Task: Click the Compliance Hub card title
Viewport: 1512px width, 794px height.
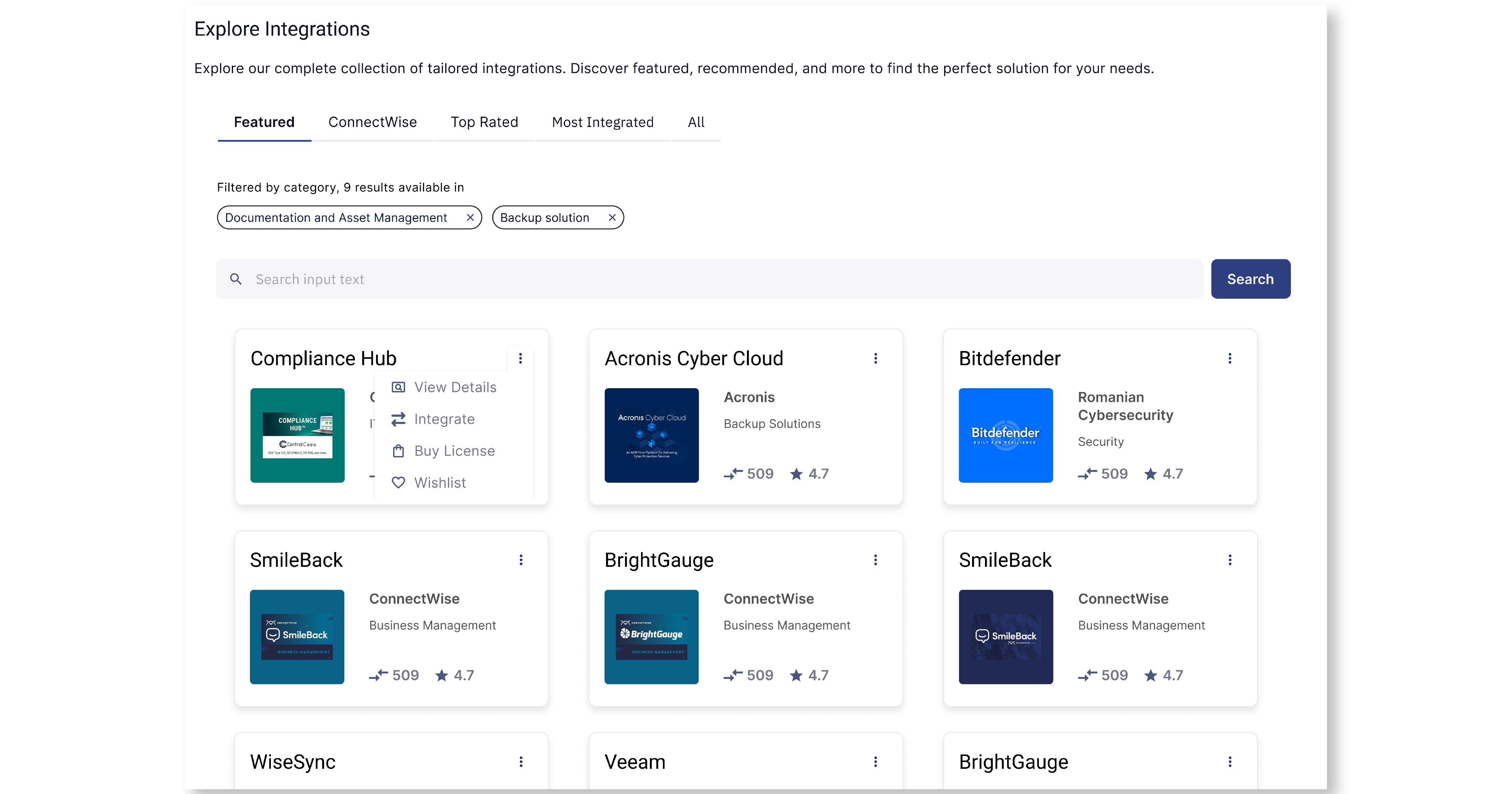Action: click(x=324, y=358)
